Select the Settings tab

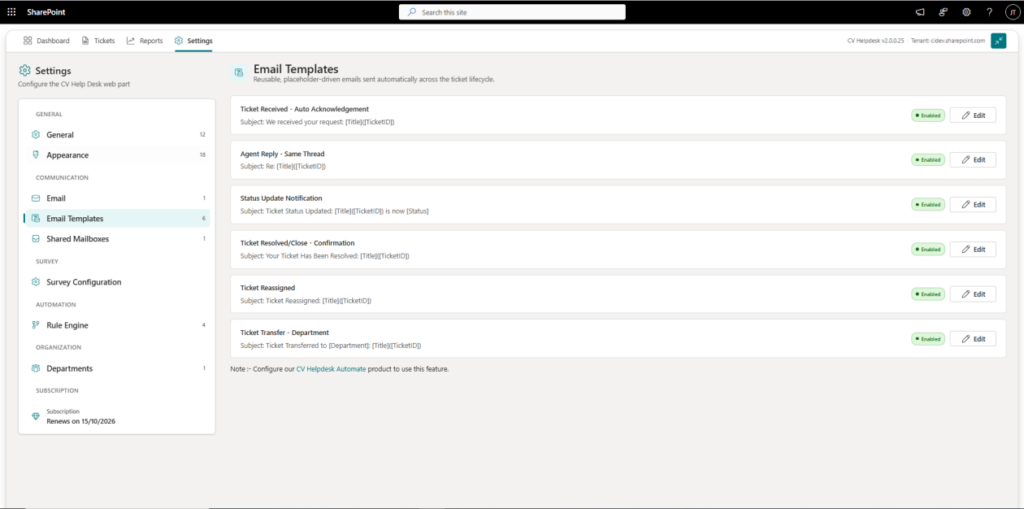(193, 41)
